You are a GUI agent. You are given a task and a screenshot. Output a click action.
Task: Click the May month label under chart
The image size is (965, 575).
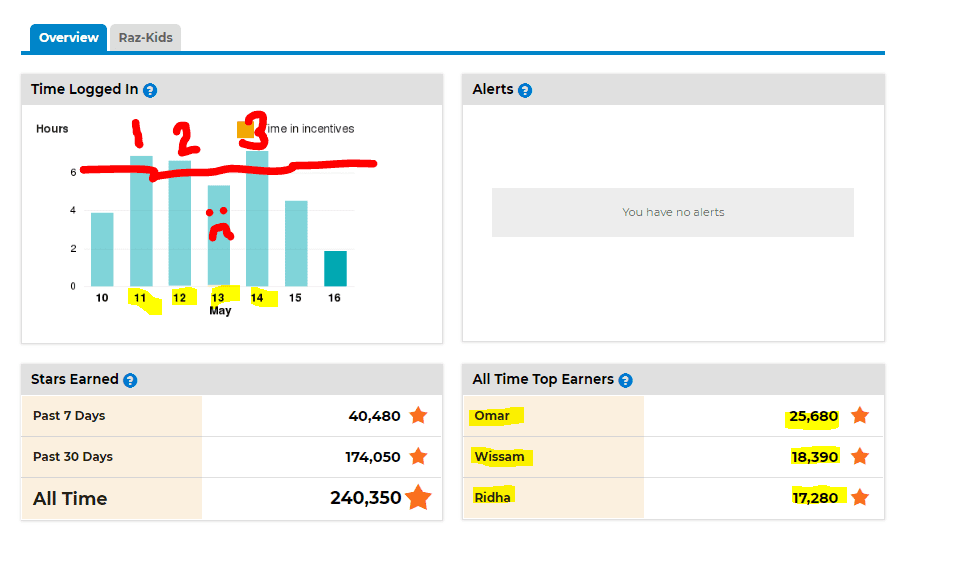pos(220,311)
